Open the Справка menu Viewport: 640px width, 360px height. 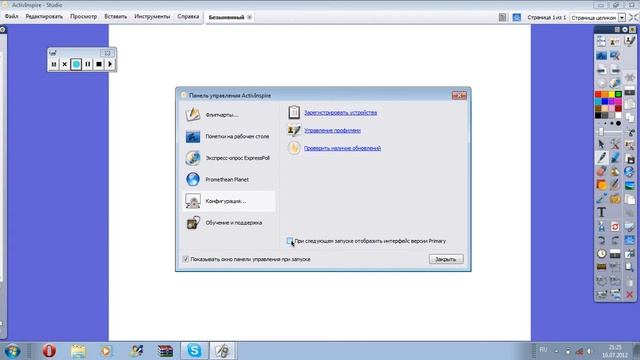point(188,17)
